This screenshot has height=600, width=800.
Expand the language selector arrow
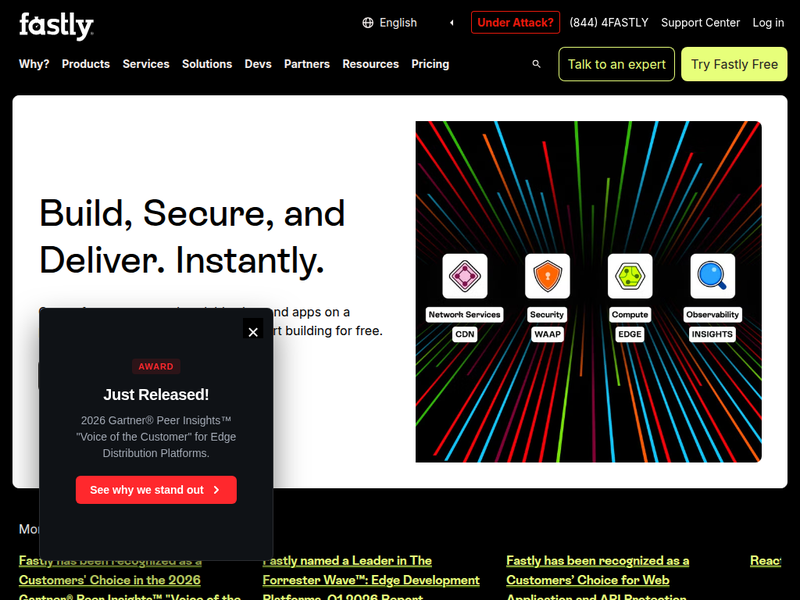[452, 23]
